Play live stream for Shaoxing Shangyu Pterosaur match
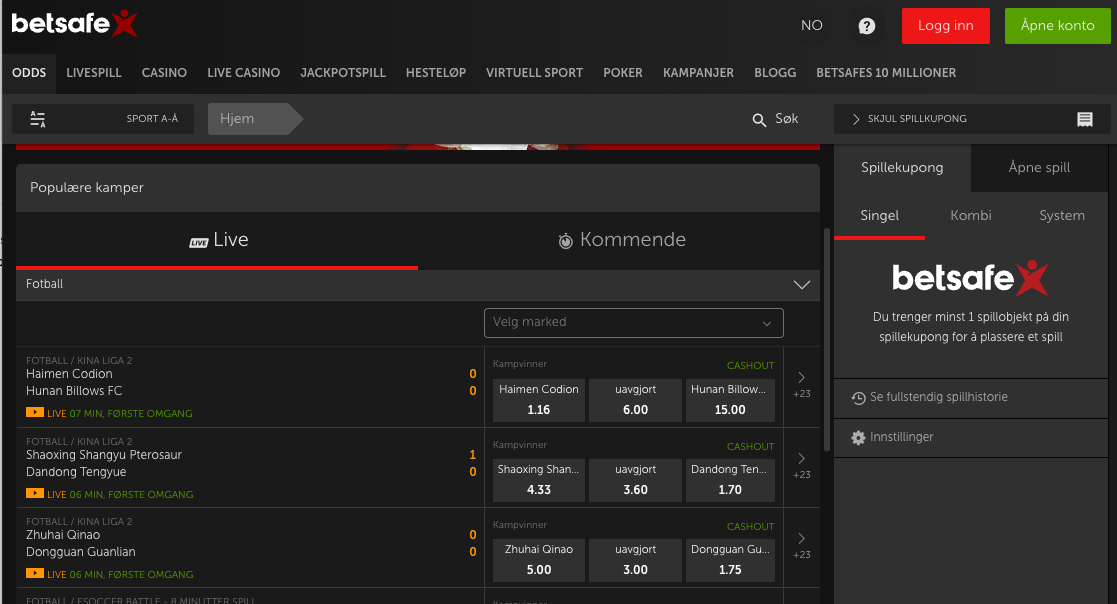This screenshot has width=1117, height=604. tap(34, 493)
